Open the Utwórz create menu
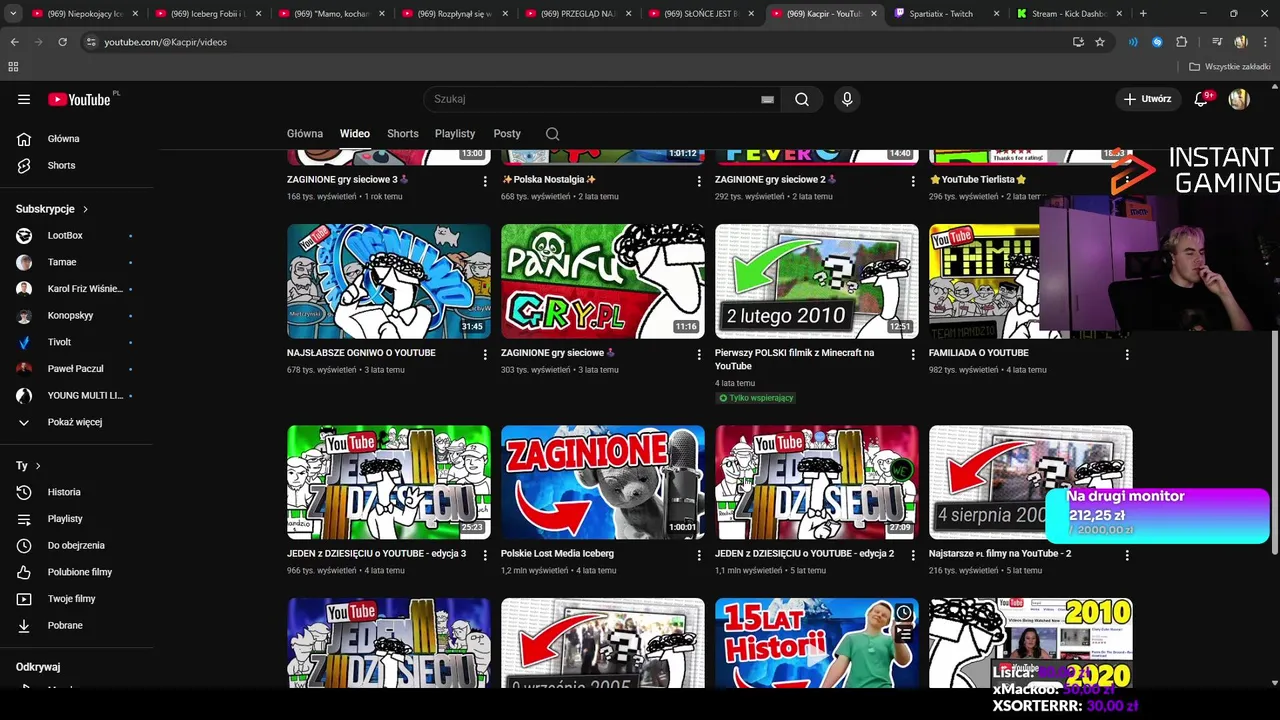The width and height of the screenshot is (1280, 720). [x=1147, y=99]
